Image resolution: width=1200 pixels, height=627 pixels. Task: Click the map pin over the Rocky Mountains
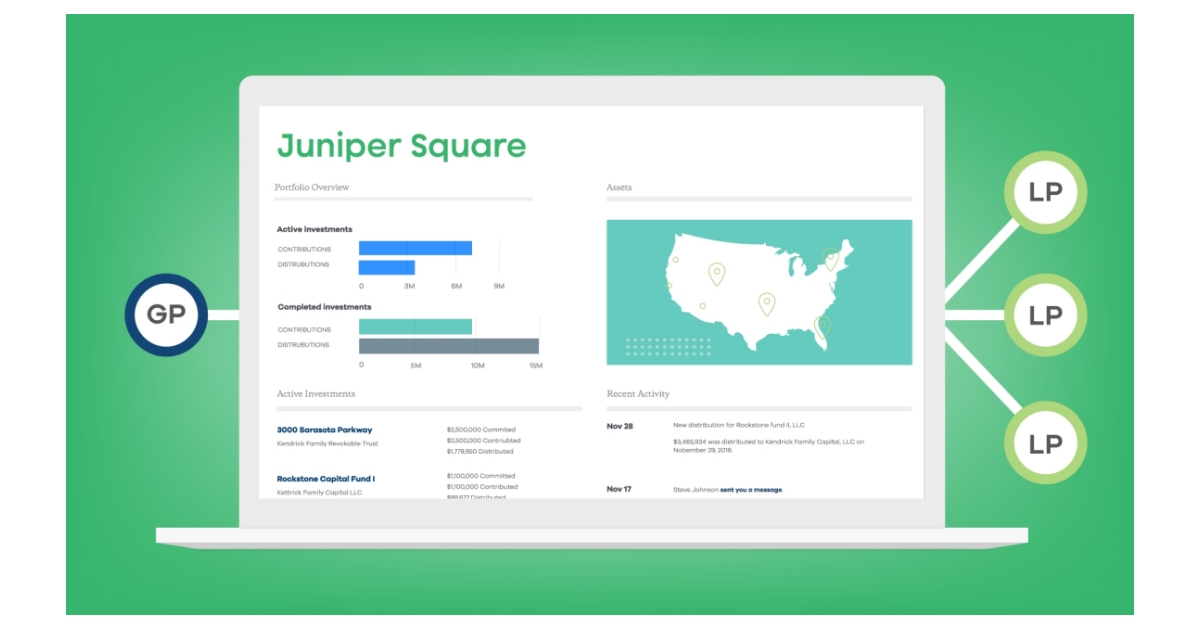point(716,270)
